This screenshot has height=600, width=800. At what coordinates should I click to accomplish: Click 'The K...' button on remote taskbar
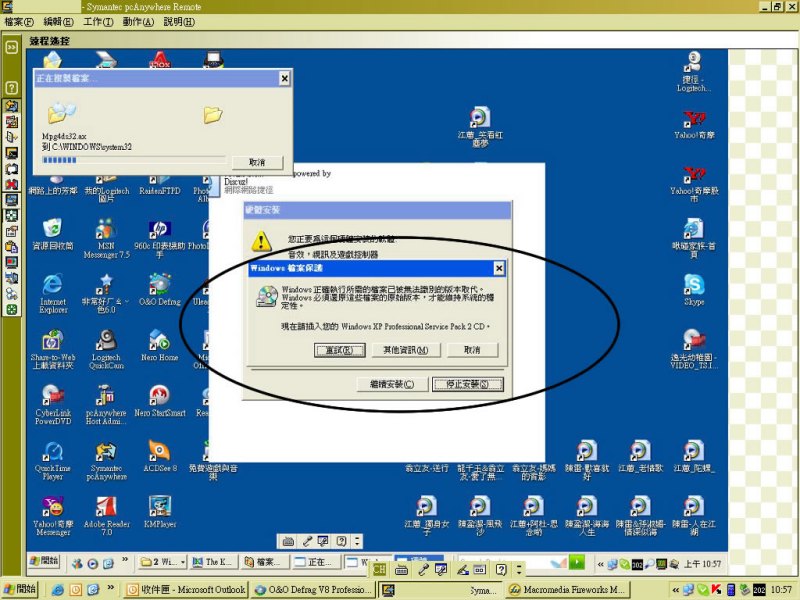point(213,562)
